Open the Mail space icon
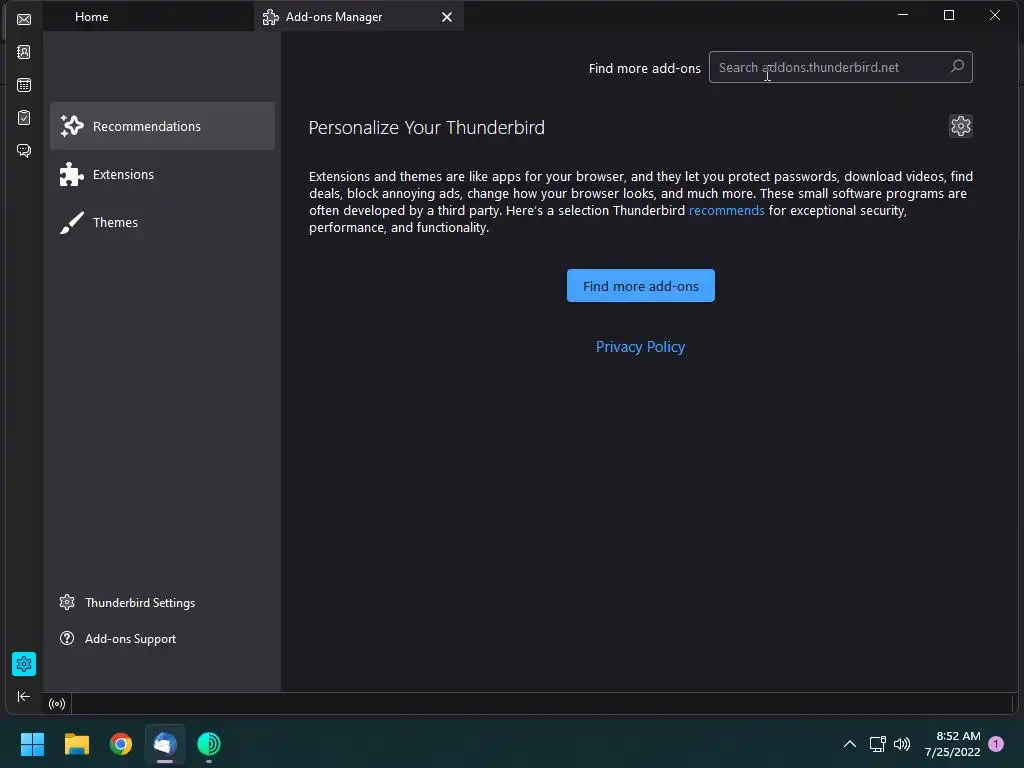This screenshot has height=768, width=1024. (x=24, y=20)
